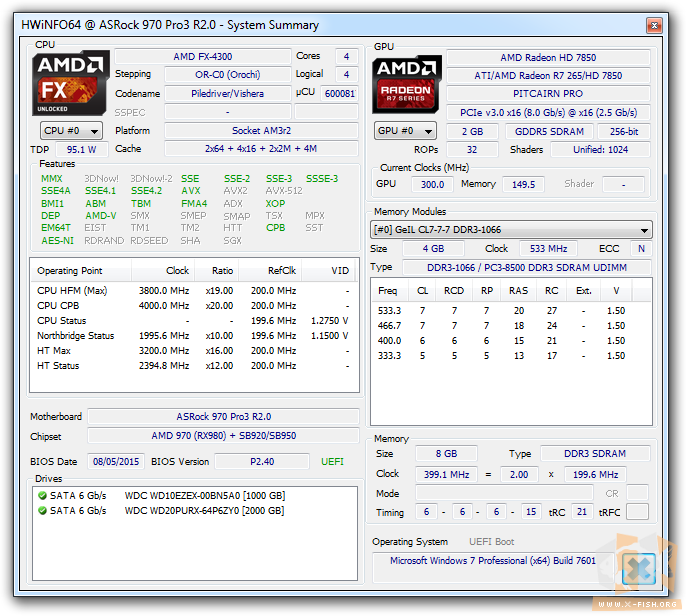Select the 466.7 frequency row

pos(511,326)
